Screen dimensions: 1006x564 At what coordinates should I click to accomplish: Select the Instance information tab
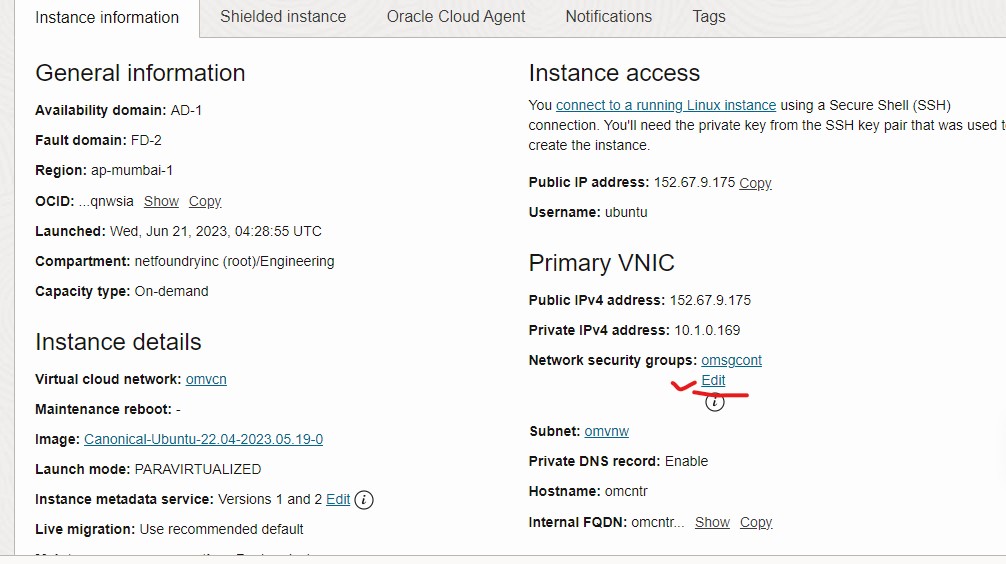click(107, 18)
